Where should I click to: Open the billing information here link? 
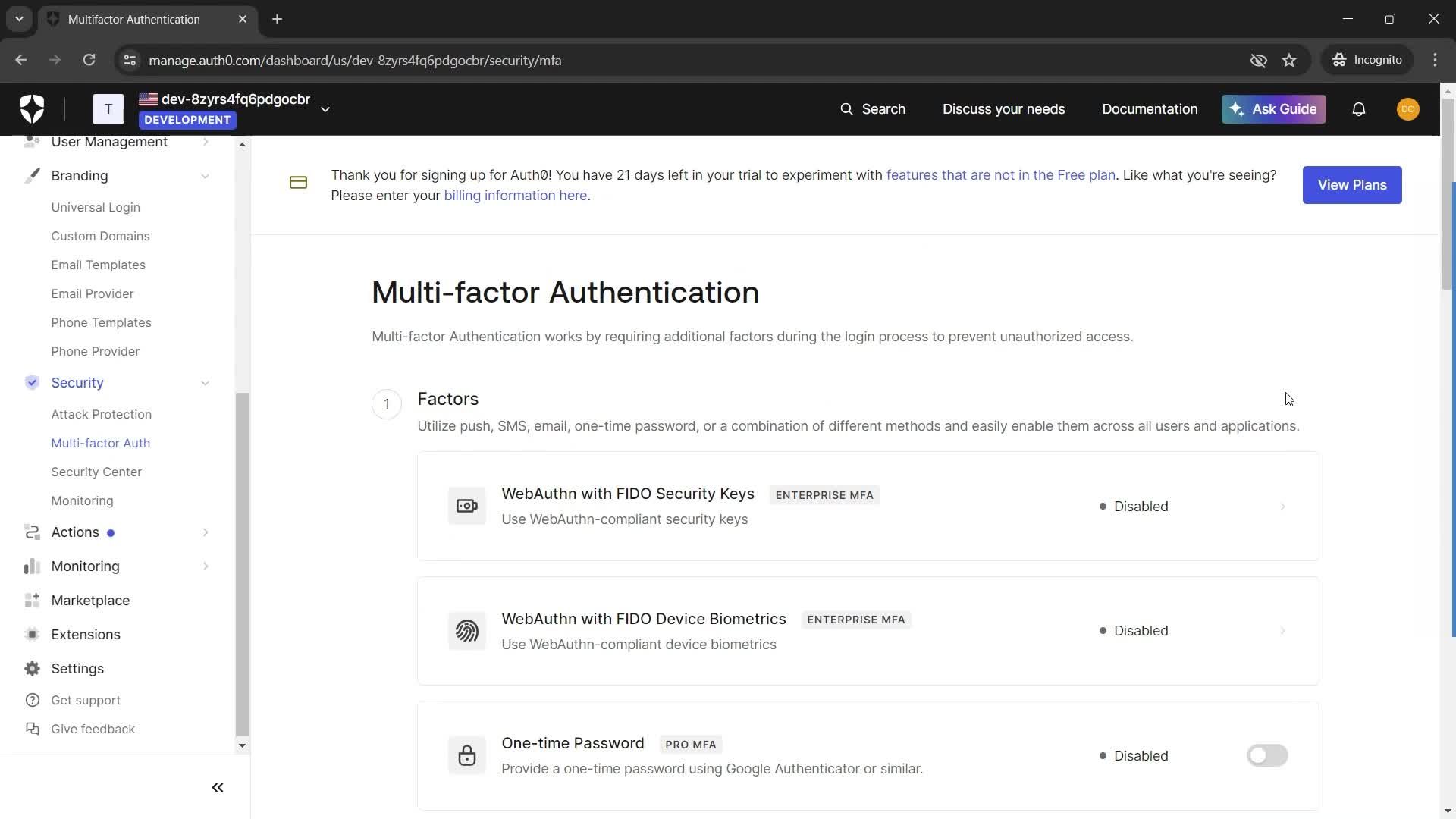coord(515,196)
